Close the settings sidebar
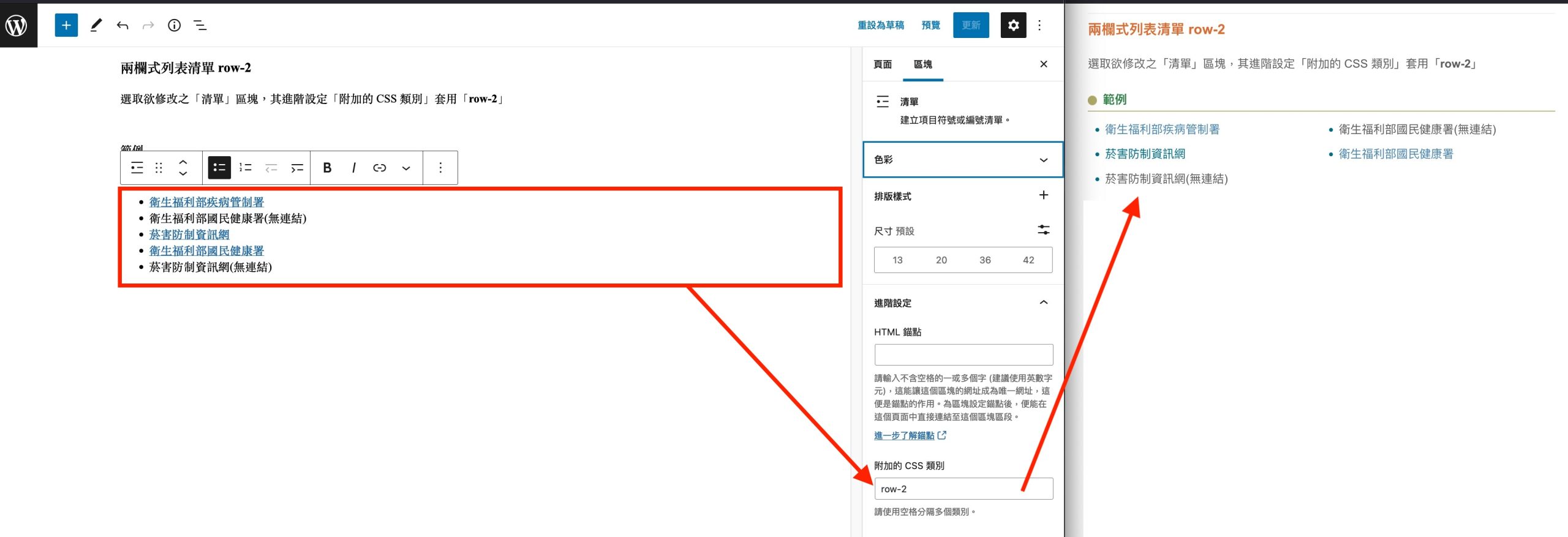This screenshot has width=1568, height=537. (1044, 64)
